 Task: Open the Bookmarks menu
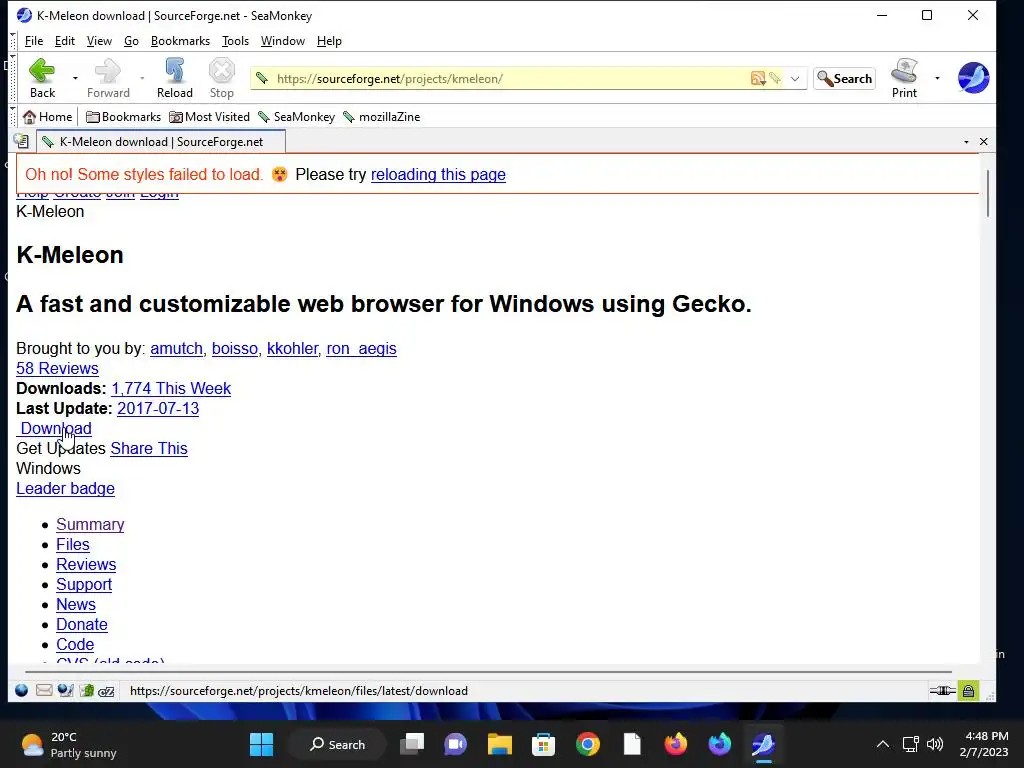[180, 40]
